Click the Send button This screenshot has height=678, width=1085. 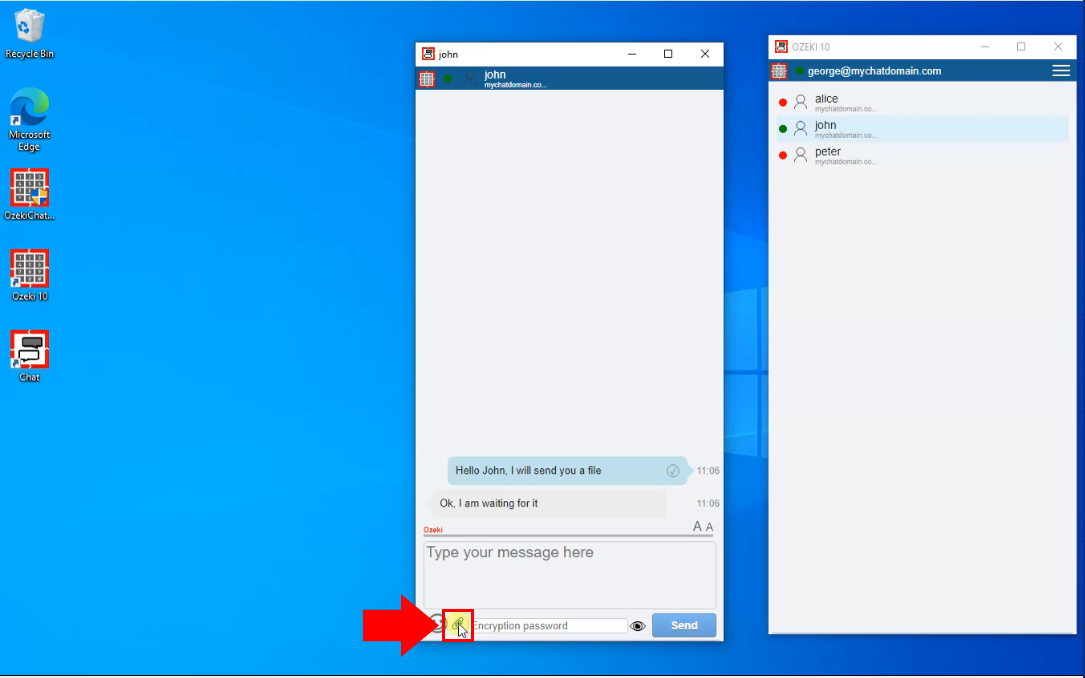click(x=684, y=625)
